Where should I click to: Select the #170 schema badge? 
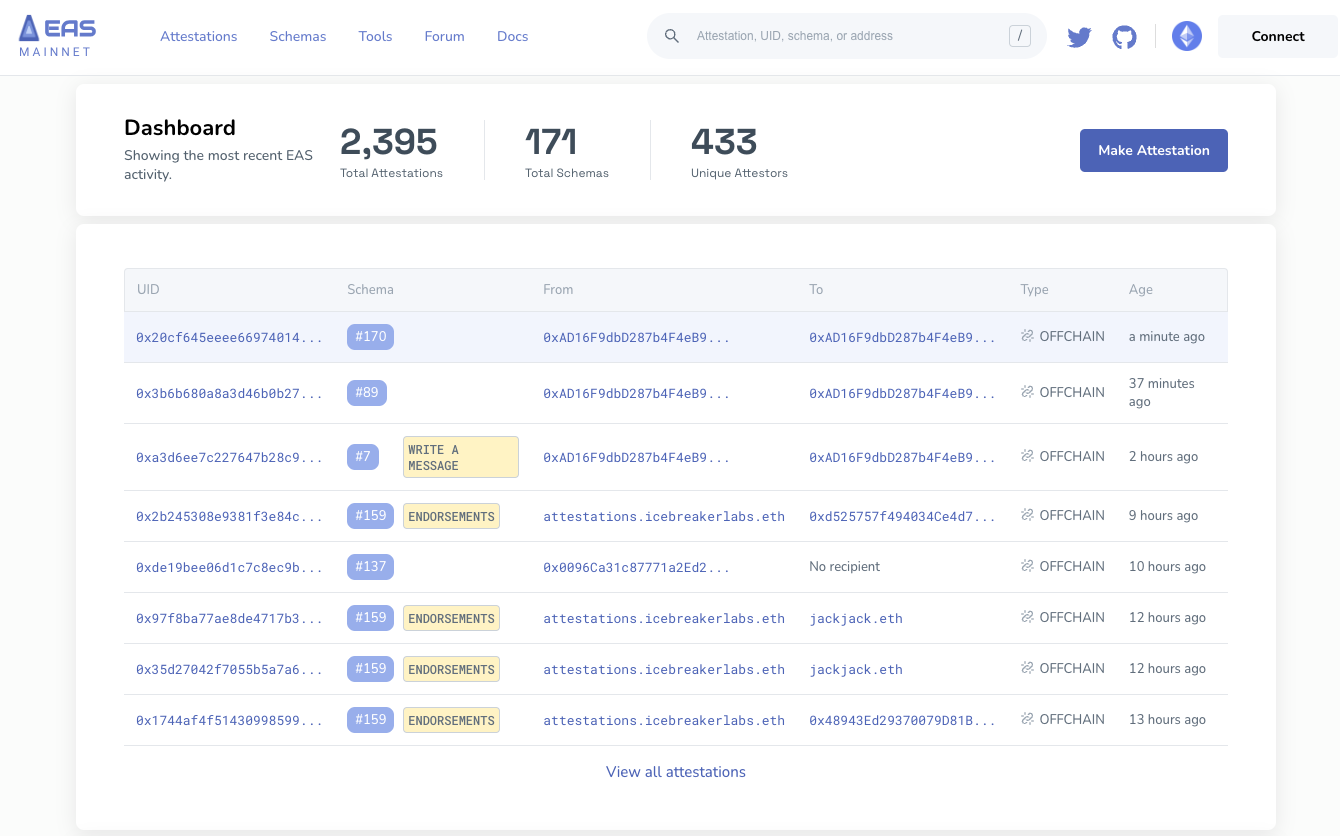(370, 336)
